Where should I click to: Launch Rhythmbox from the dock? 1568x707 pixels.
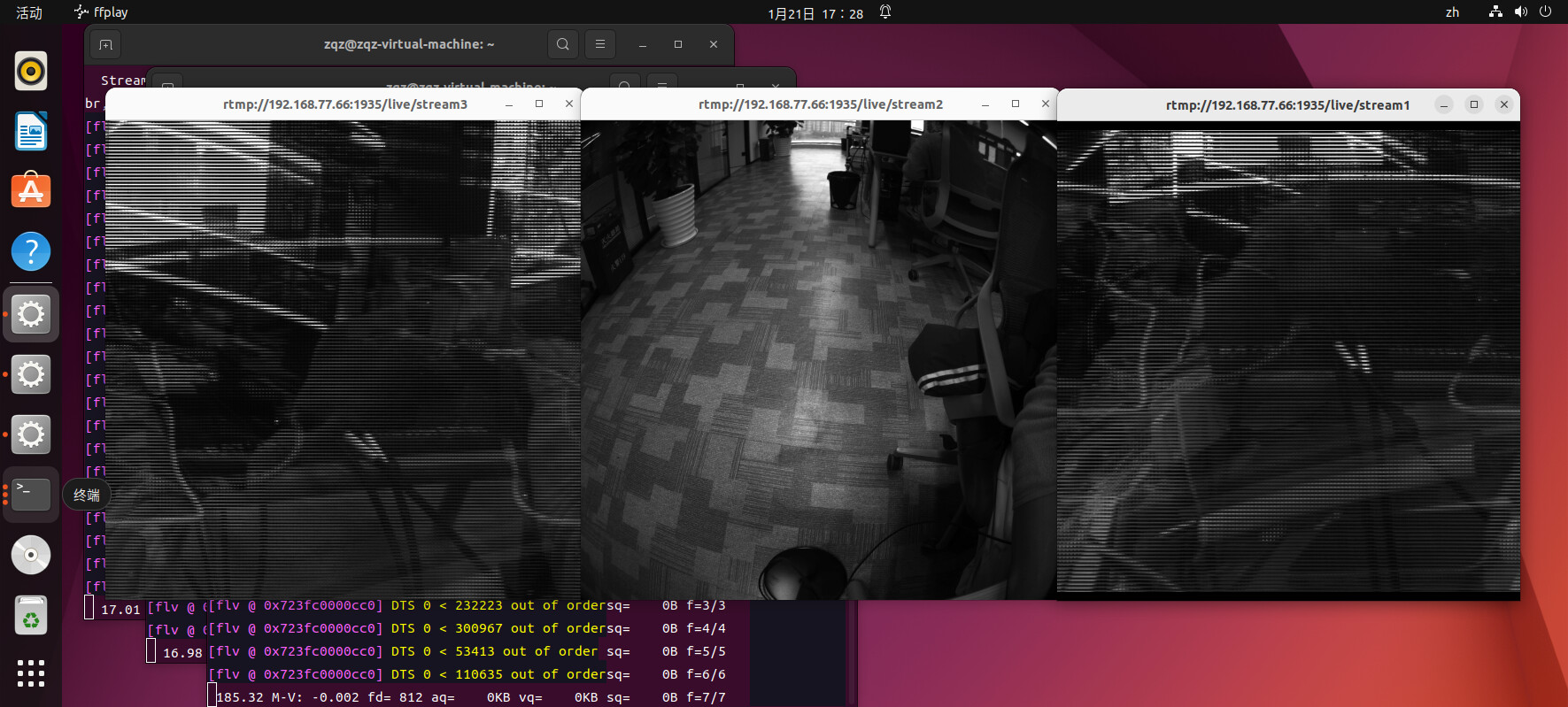pos(31,71)
